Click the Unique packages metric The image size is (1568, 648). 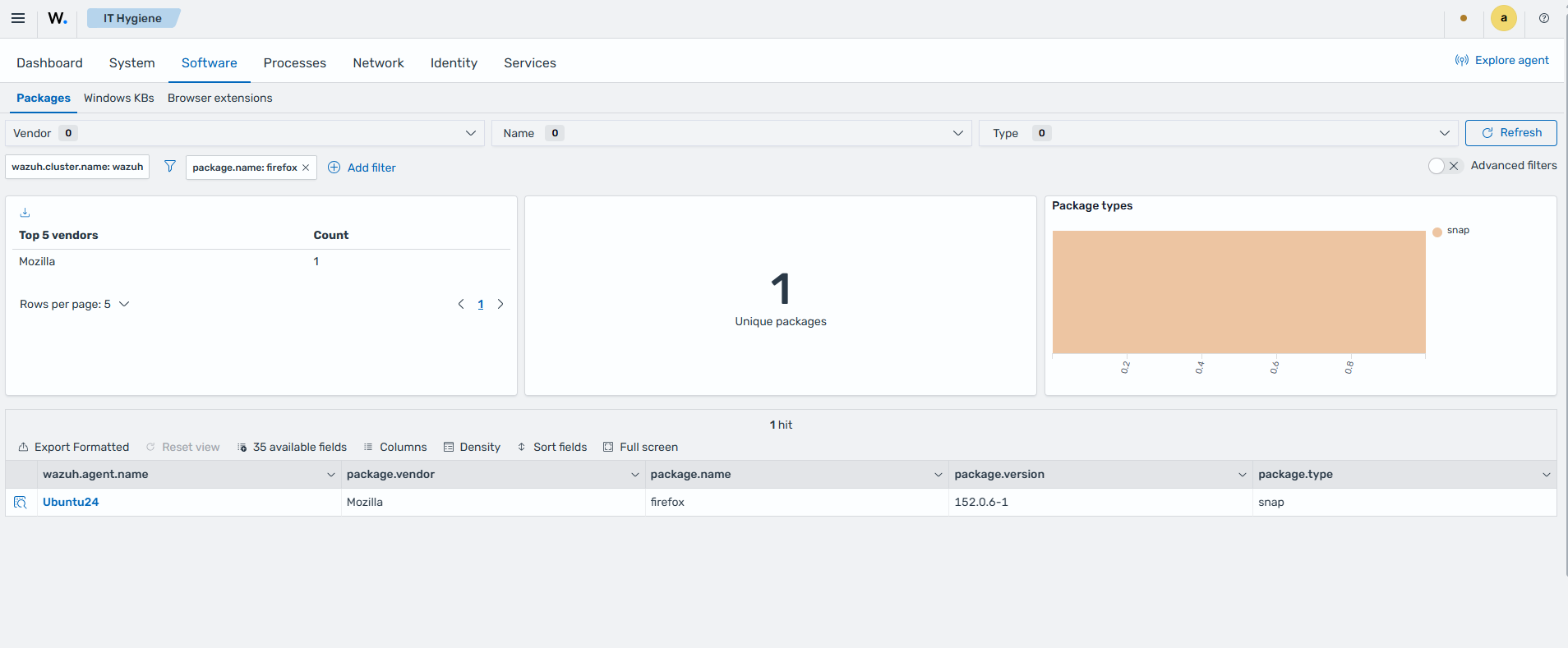(781, 299)
